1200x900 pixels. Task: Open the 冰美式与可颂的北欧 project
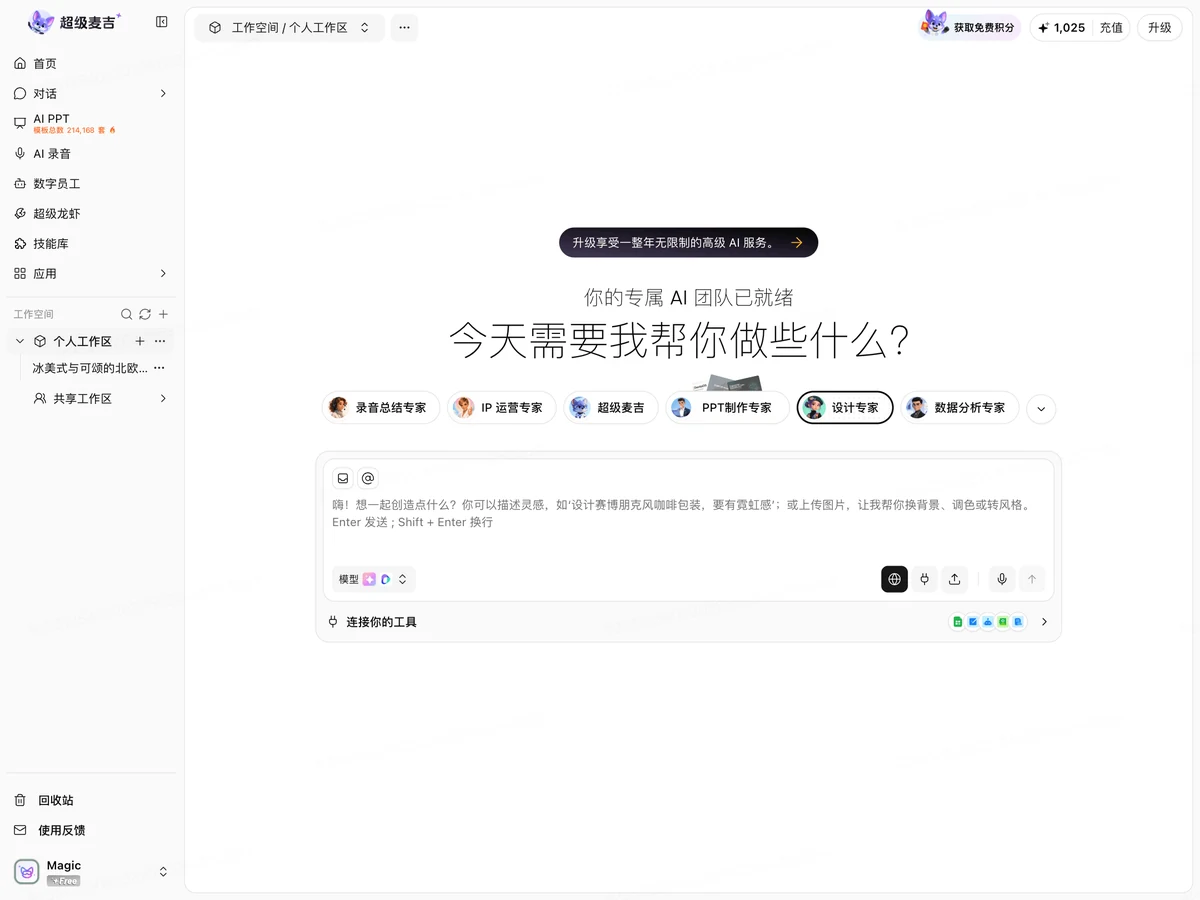click(x=90, y=368)
